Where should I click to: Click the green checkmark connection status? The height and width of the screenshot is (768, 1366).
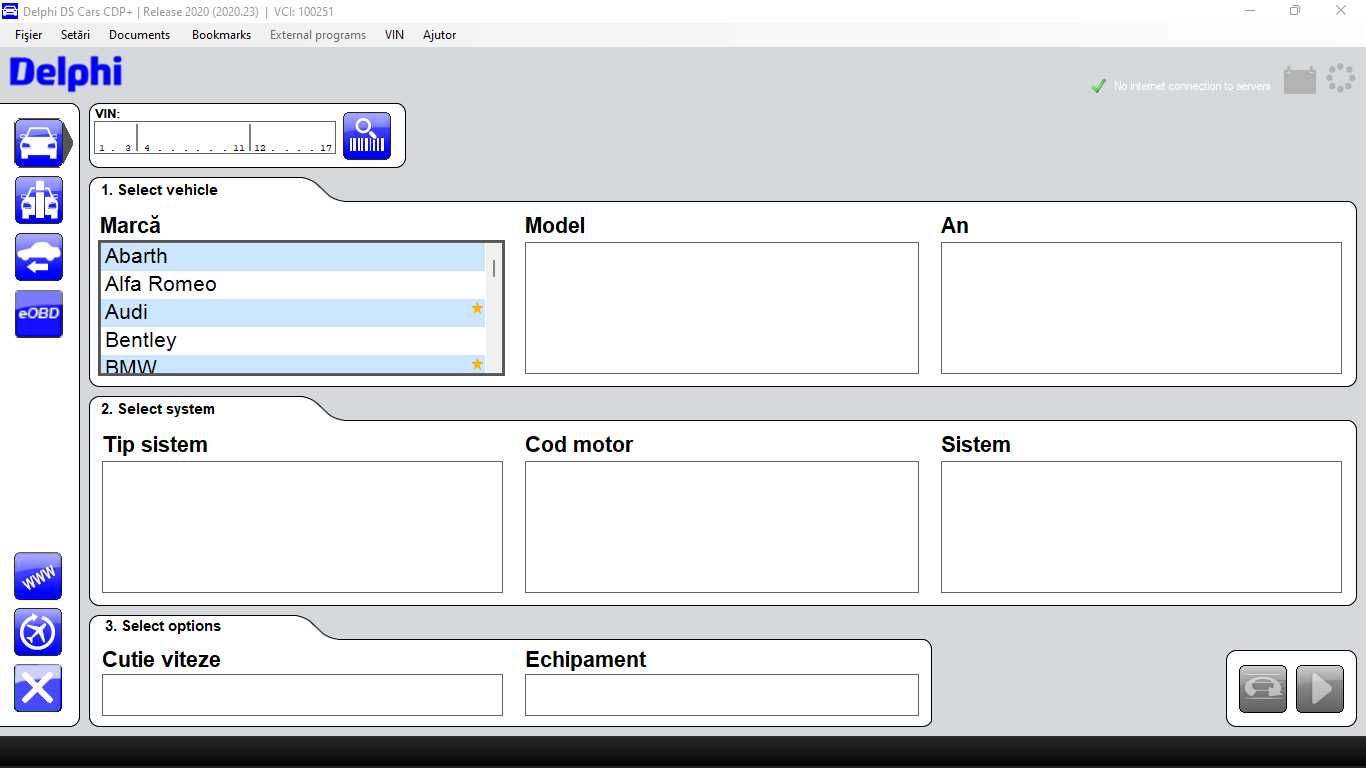[x=1098, y=86]
